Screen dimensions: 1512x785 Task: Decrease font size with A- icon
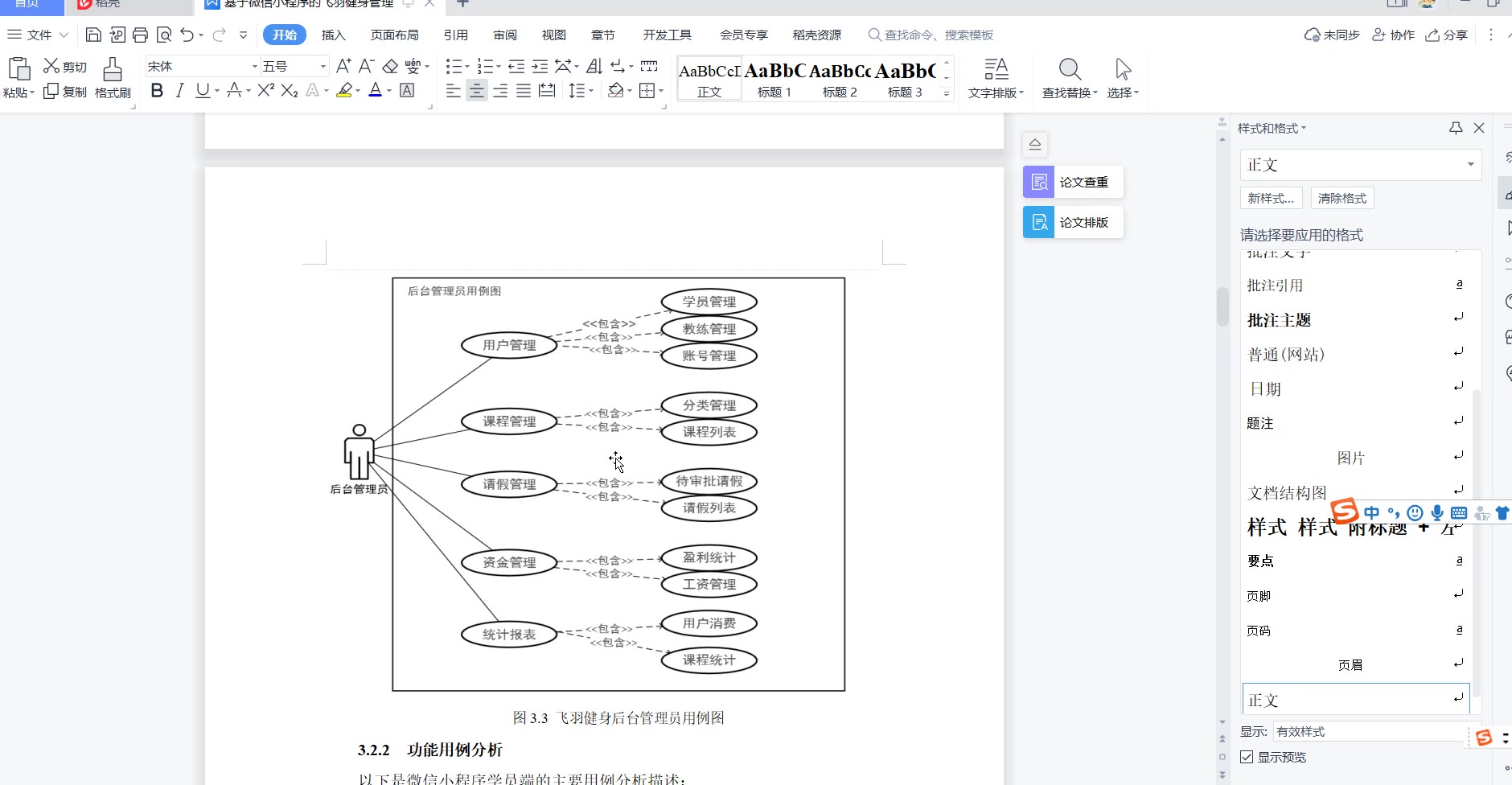click(x=367, y=66)
